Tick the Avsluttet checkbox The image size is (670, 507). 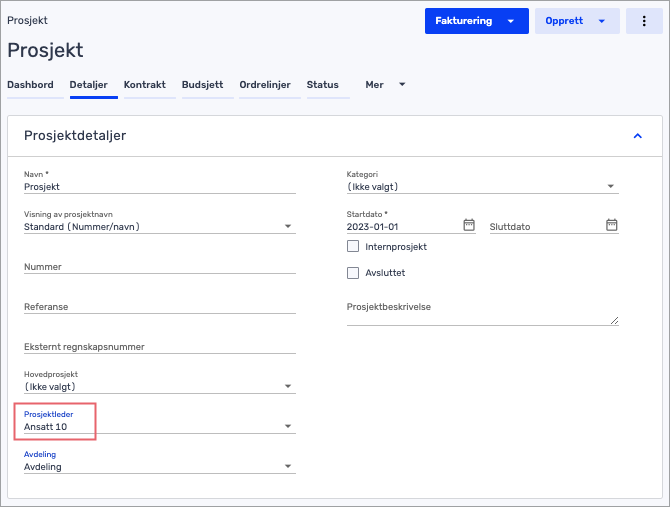point(353,273)
